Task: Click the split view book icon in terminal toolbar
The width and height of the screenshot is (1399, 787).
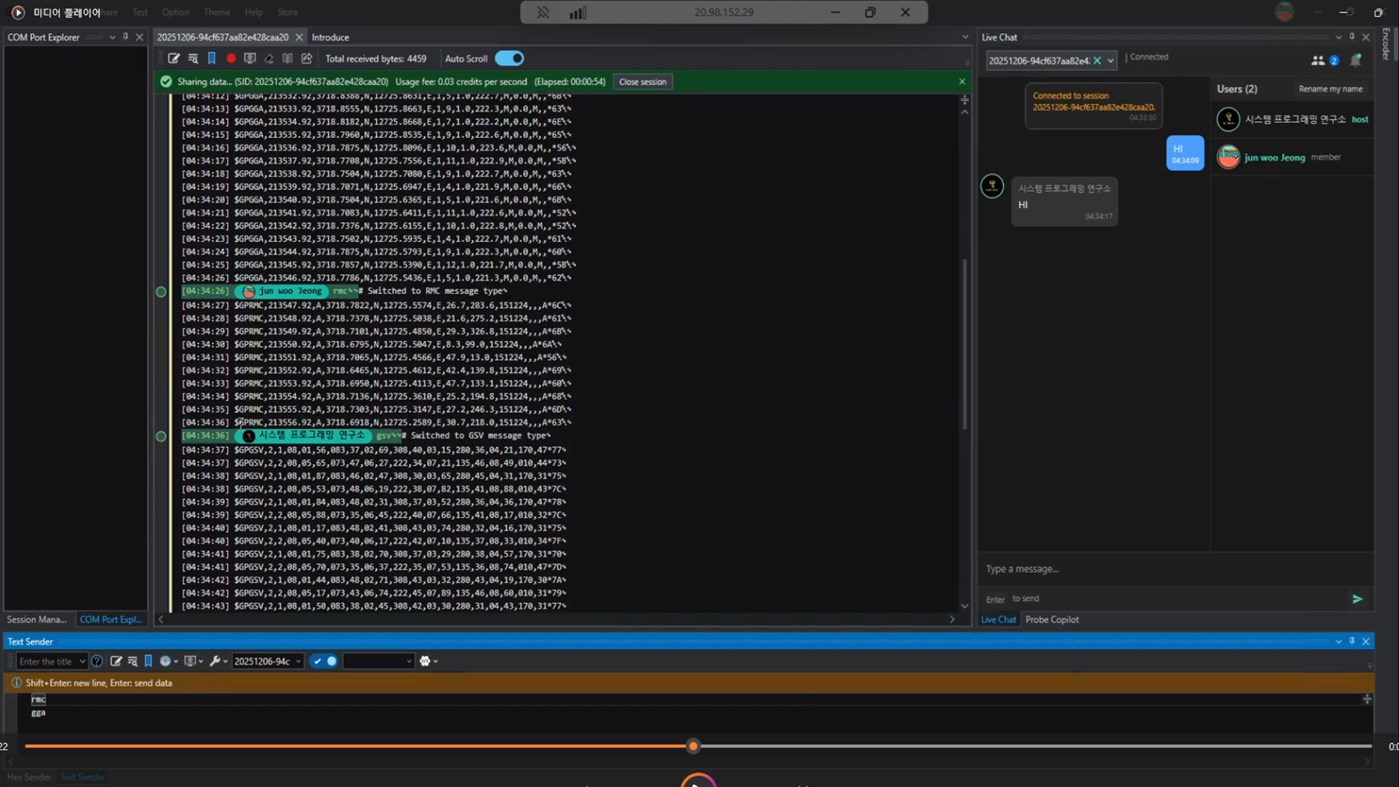Action: [x=288, y=58]
